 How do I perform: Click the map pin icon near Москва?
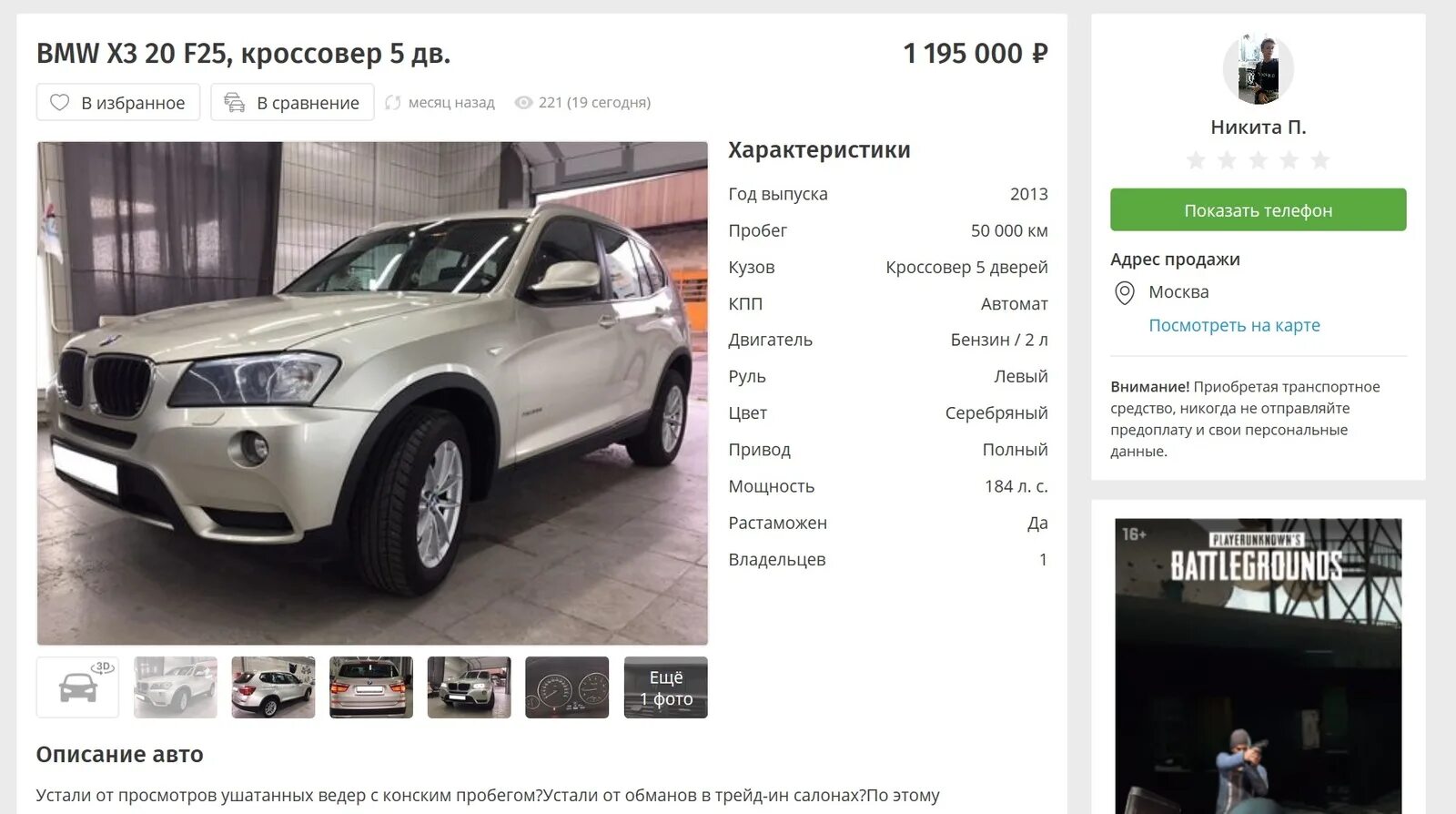[1125, 292]
